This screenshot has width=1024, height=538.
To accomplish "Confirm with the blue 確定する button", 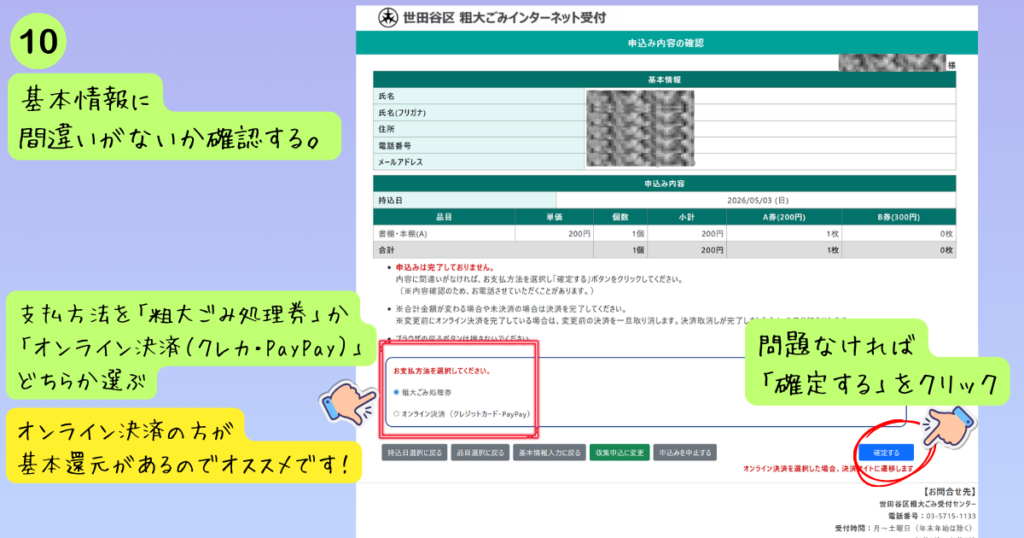I will coord(886,452).
